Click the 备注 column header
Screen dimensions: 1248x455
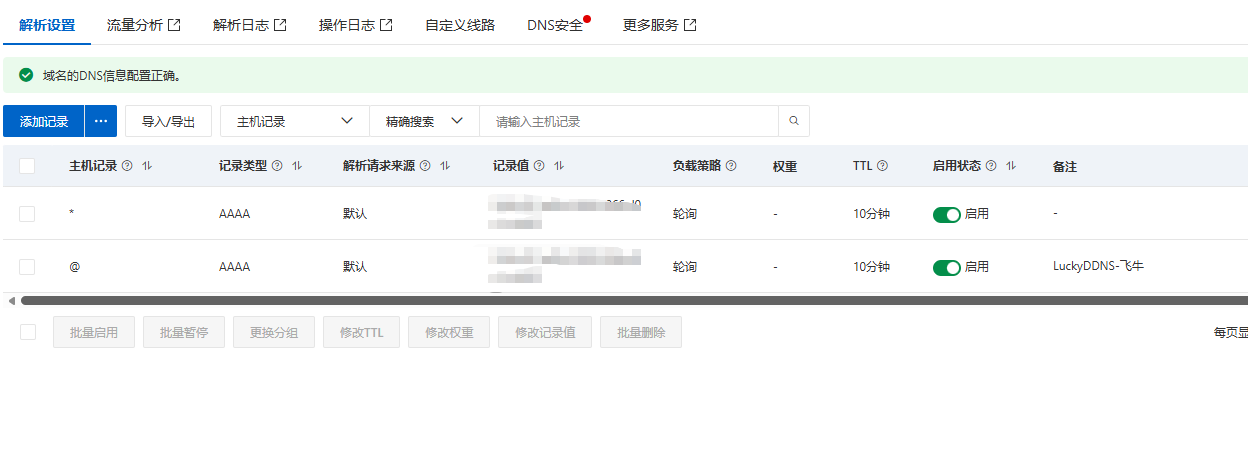tap(1065, 166)
